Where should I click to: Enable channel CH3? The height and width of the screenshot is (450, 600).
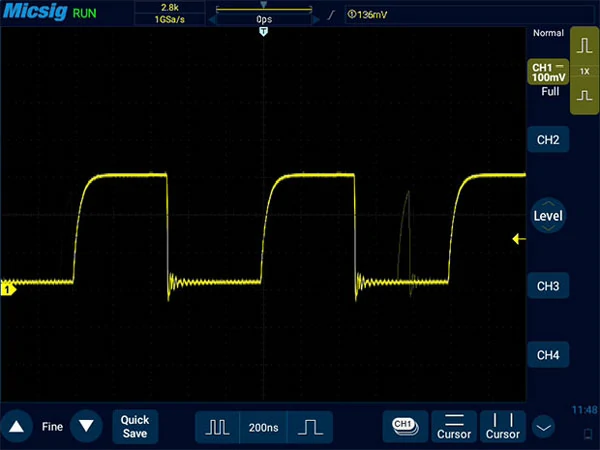click(548, 286)
